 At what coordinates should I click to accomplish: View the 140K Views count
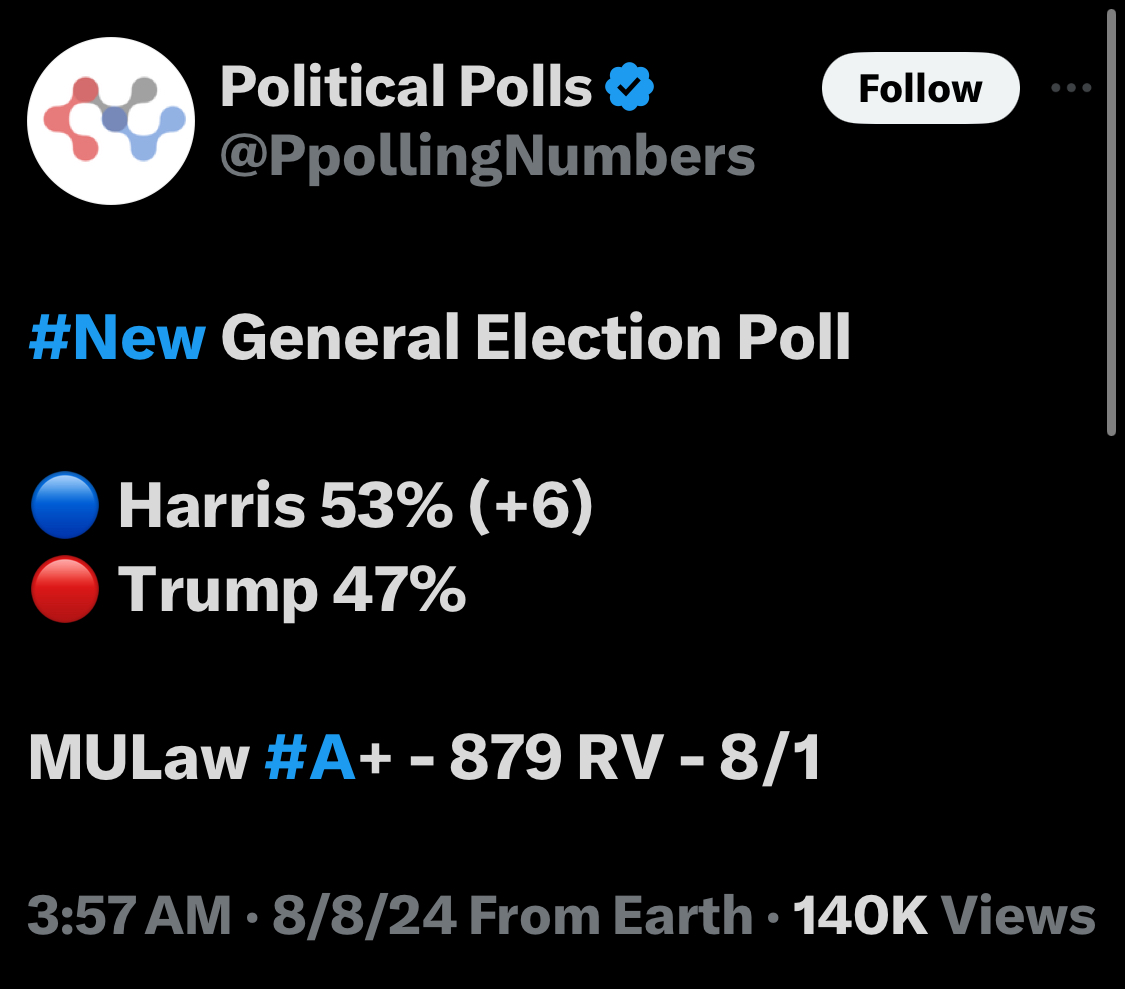(x=944, y=916)
